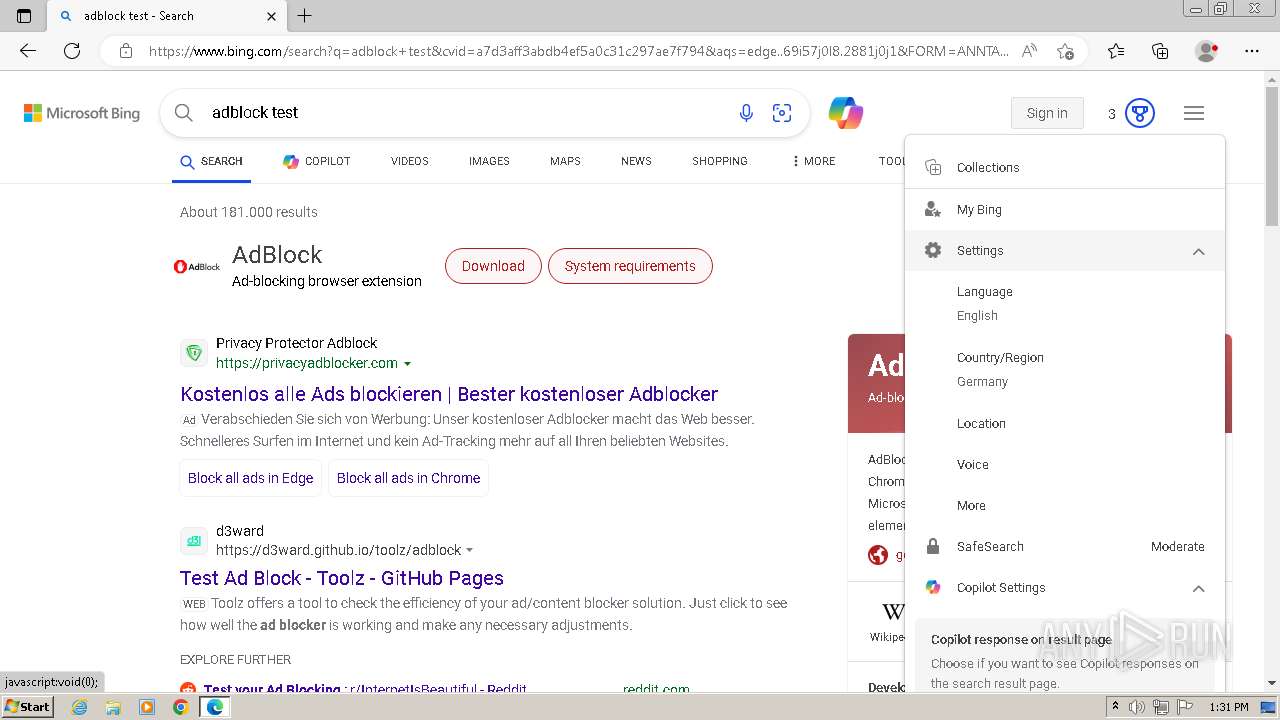Click the Privacy Protector shield favicon
This screenshot has height=720, width=1280.
pos(194,353)
